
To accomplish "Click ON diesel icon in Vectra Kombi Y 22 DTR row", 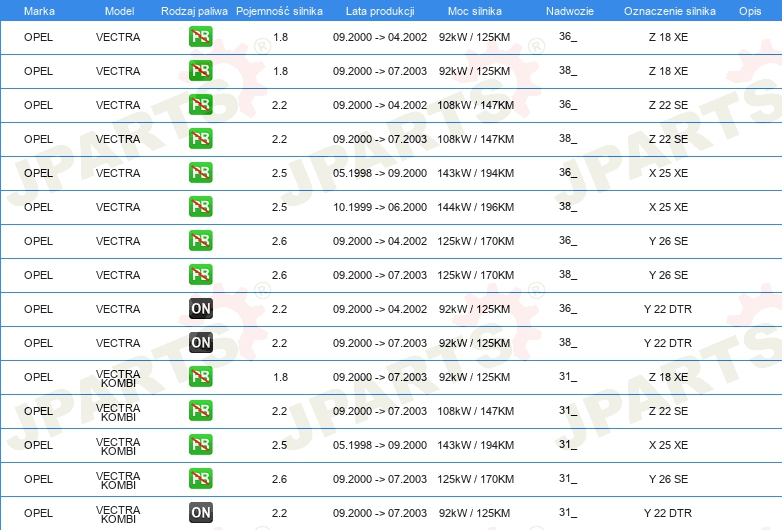I will (x=200, y=512).
